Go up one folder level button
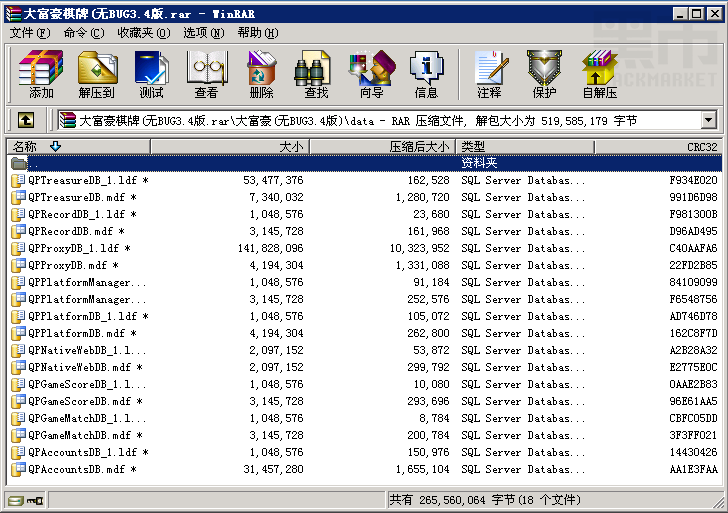Screen dimensions: 728x513 pos(26,121)
